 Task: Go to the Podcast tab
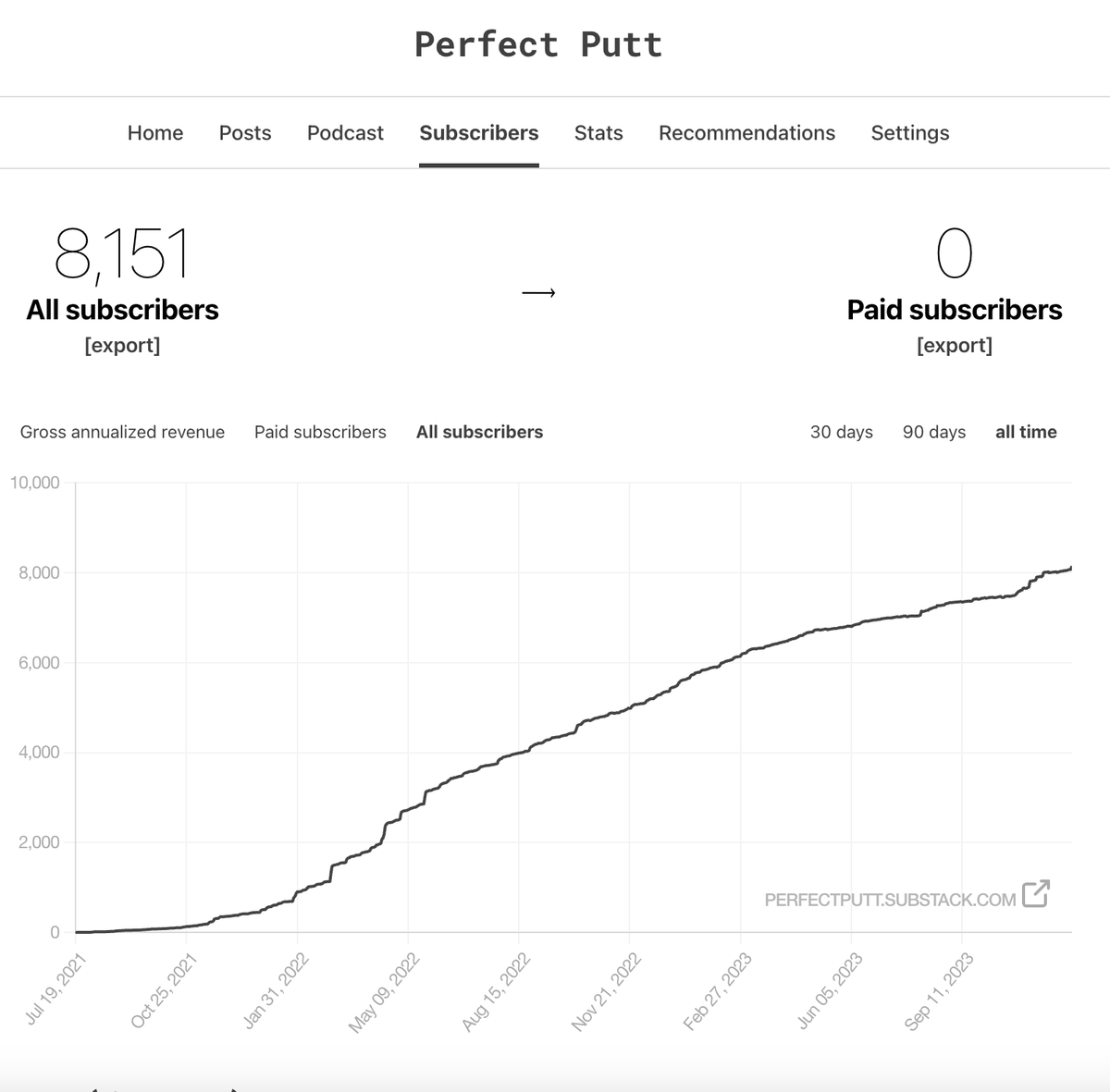coord(345,132)
